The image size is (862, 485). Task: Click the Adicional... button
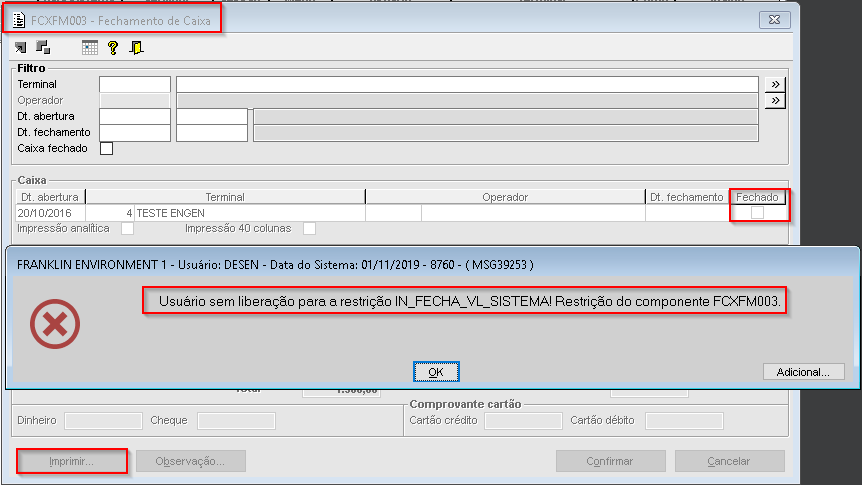[803, 372]
